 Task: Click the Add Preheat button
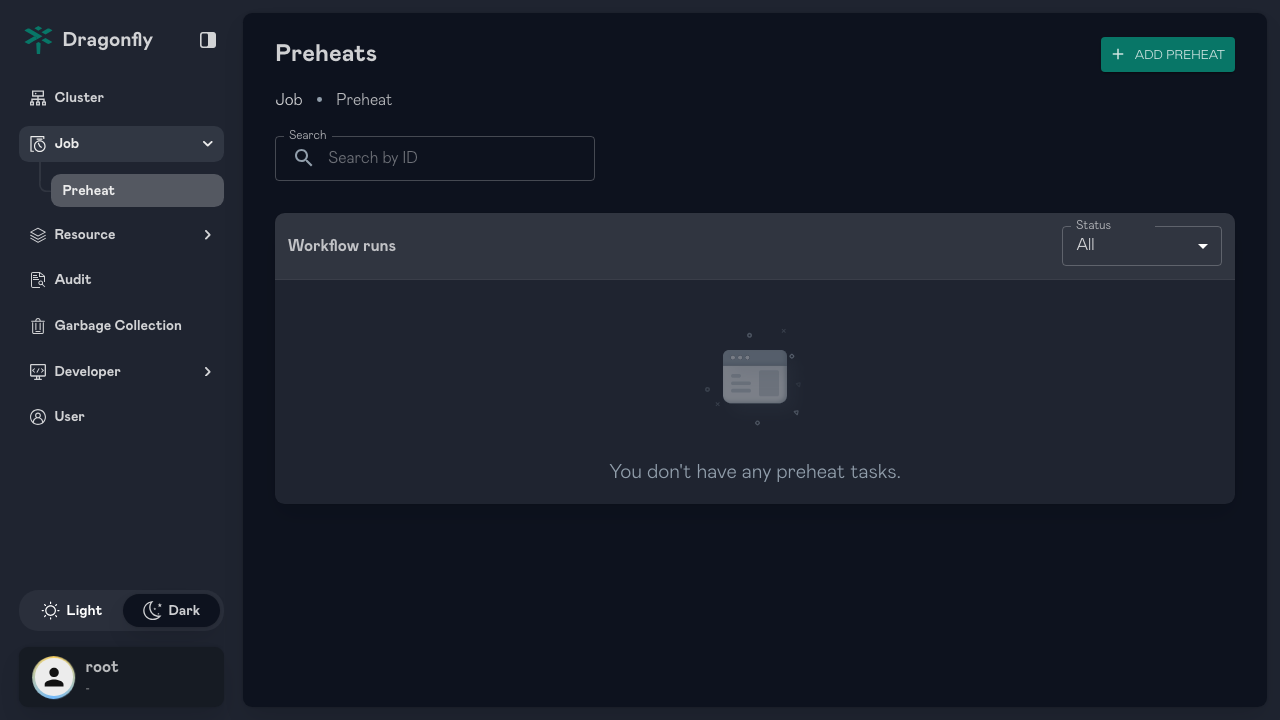click(x=1168, y=55)
